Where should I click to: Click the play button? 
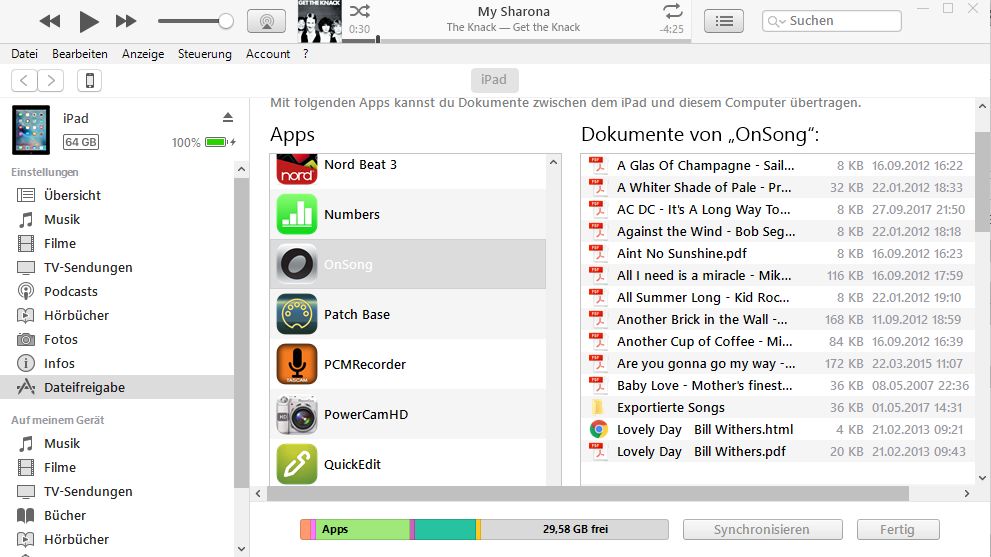click(x=88, y=21)
